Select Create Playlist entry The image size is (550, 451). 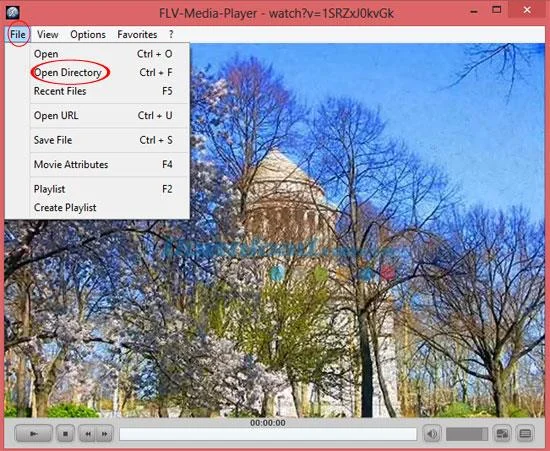tap(109, 207)
